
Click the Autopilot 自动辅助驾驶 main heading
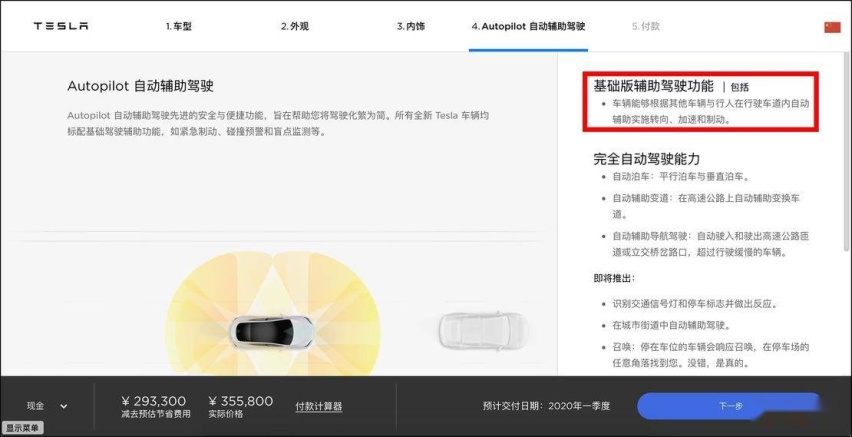click(x=140, y=86)
